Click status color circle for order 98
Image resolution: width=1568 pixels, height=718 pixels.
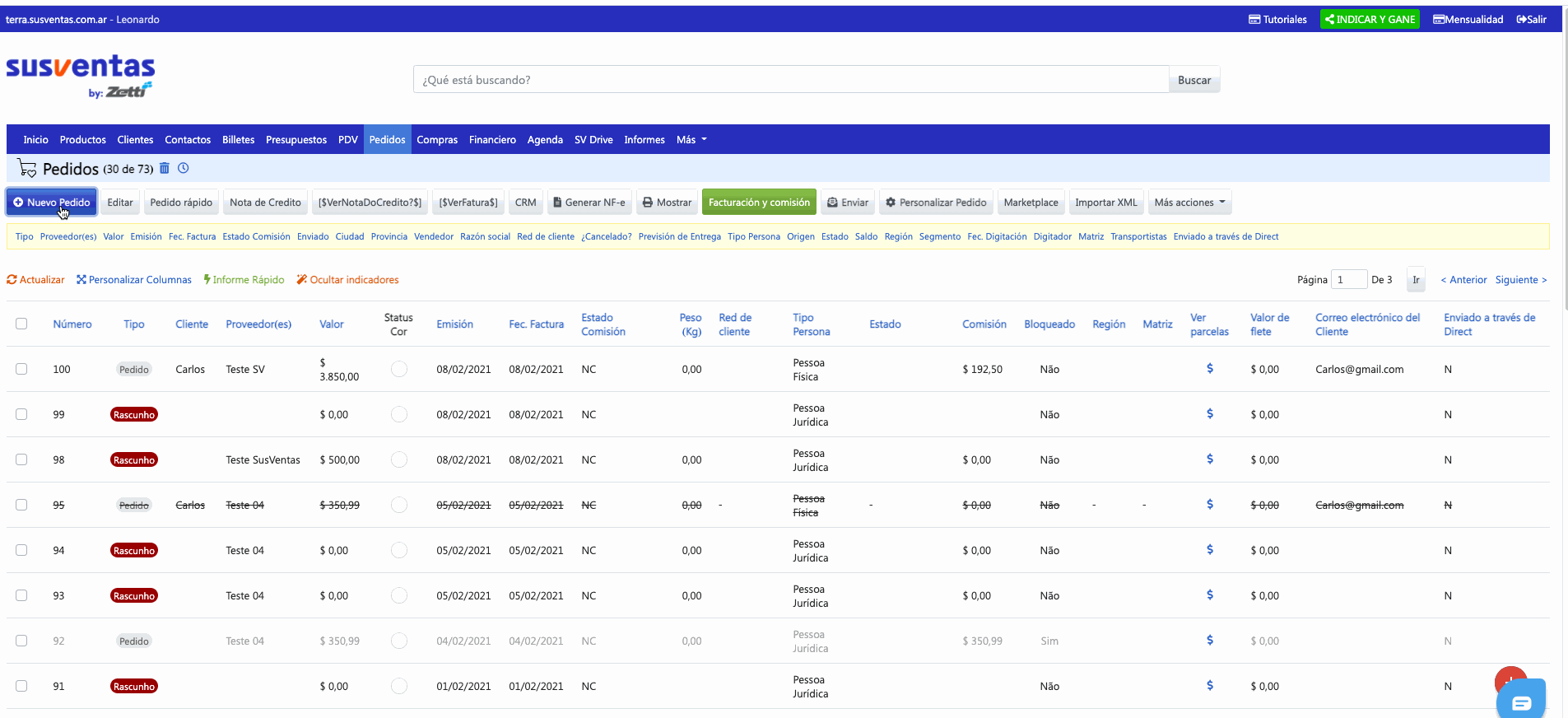pos(399,459)
